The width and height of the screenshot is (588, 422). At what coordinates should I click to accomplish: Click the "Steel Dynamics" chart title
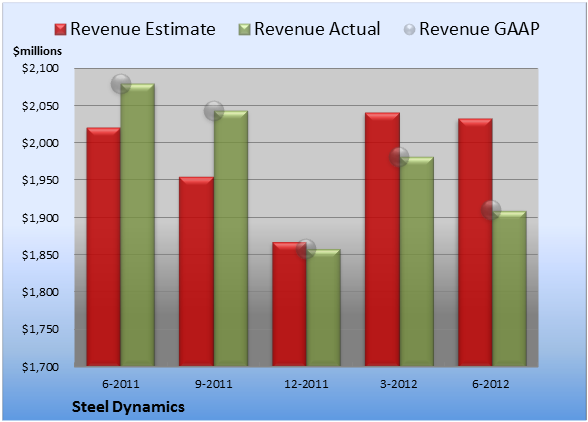pos(128,407)
